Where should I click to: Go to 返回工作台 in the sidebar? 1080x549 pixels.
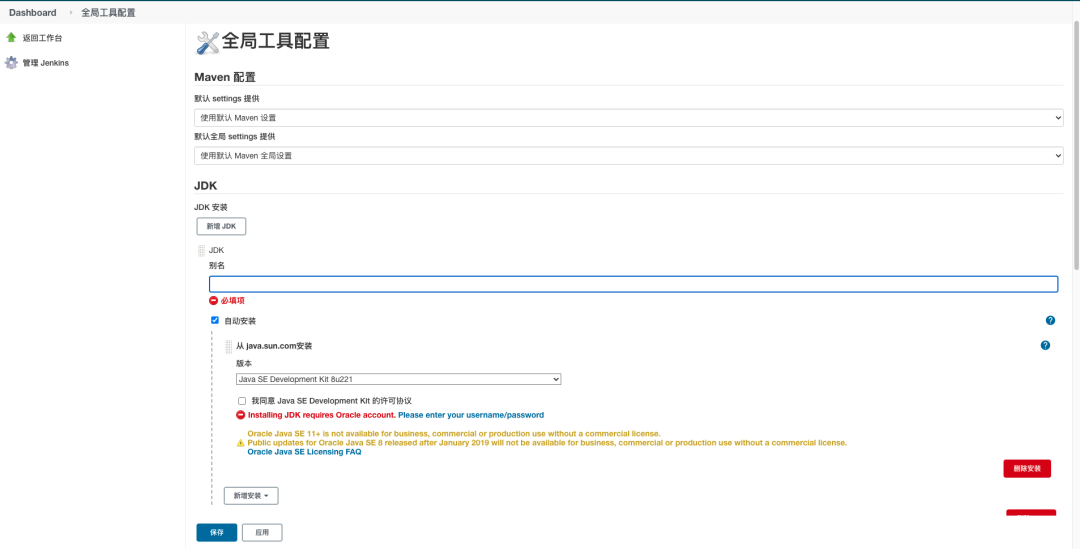pyautogui.click(x=42, y=38)
